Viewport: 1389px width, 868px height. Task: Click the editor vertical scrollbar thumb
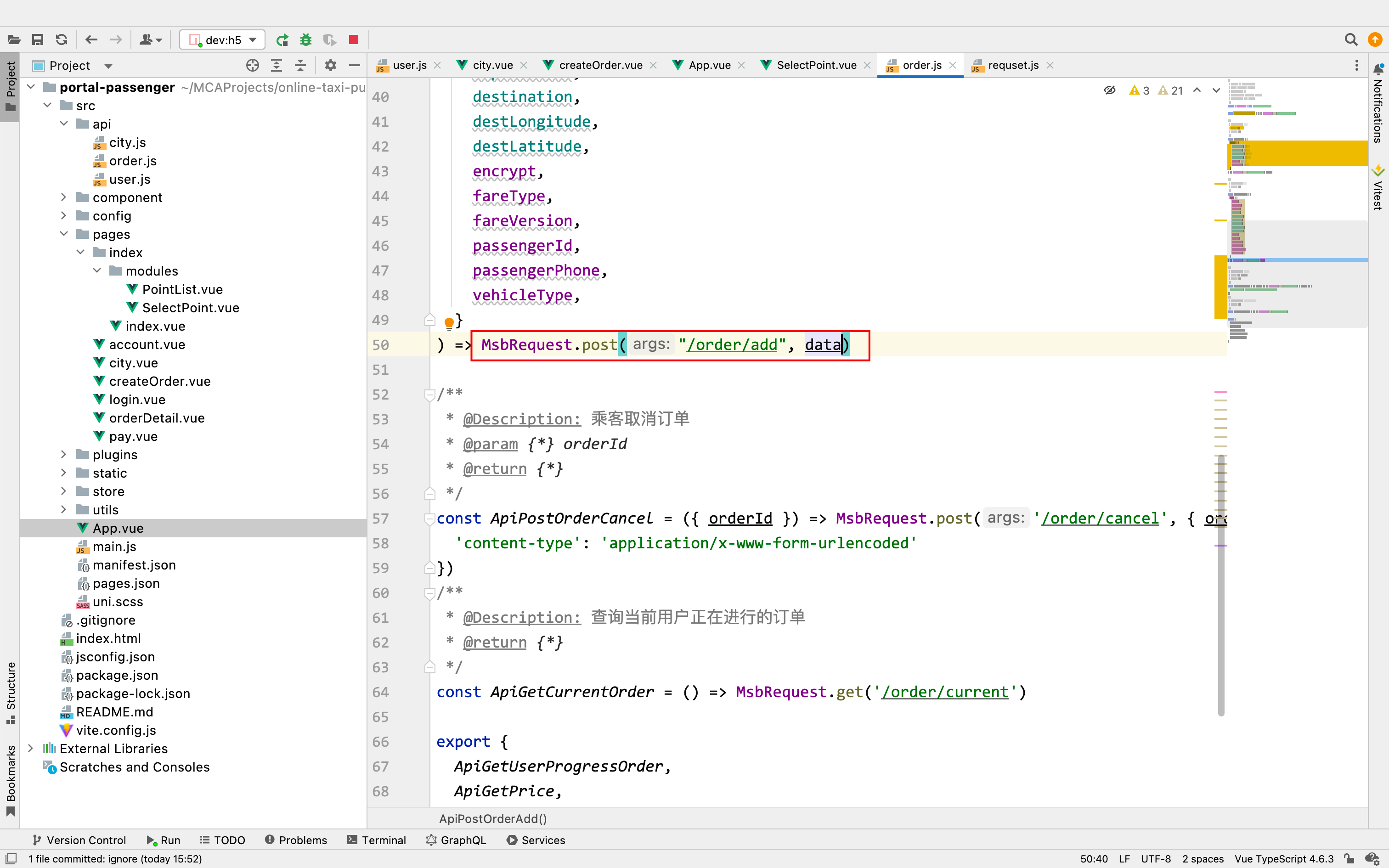coord(1221,586)
